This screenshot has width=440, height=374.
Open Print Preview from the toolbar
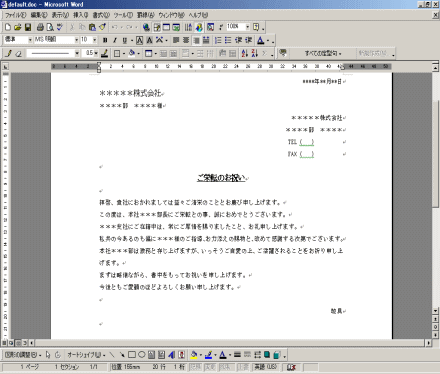click(50, 27)
